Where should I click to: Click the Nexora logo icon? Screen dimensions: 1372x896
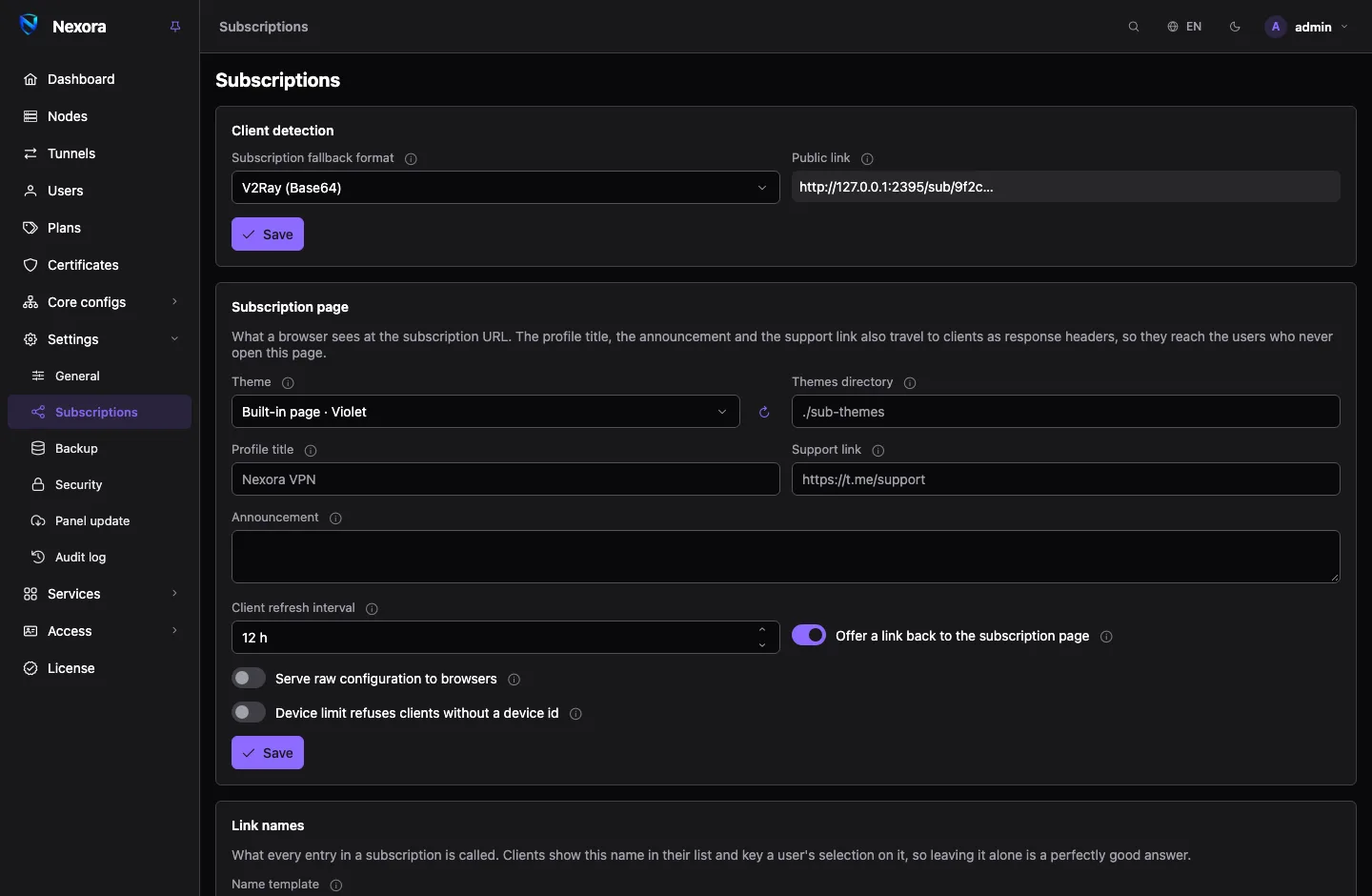point(30,26)
